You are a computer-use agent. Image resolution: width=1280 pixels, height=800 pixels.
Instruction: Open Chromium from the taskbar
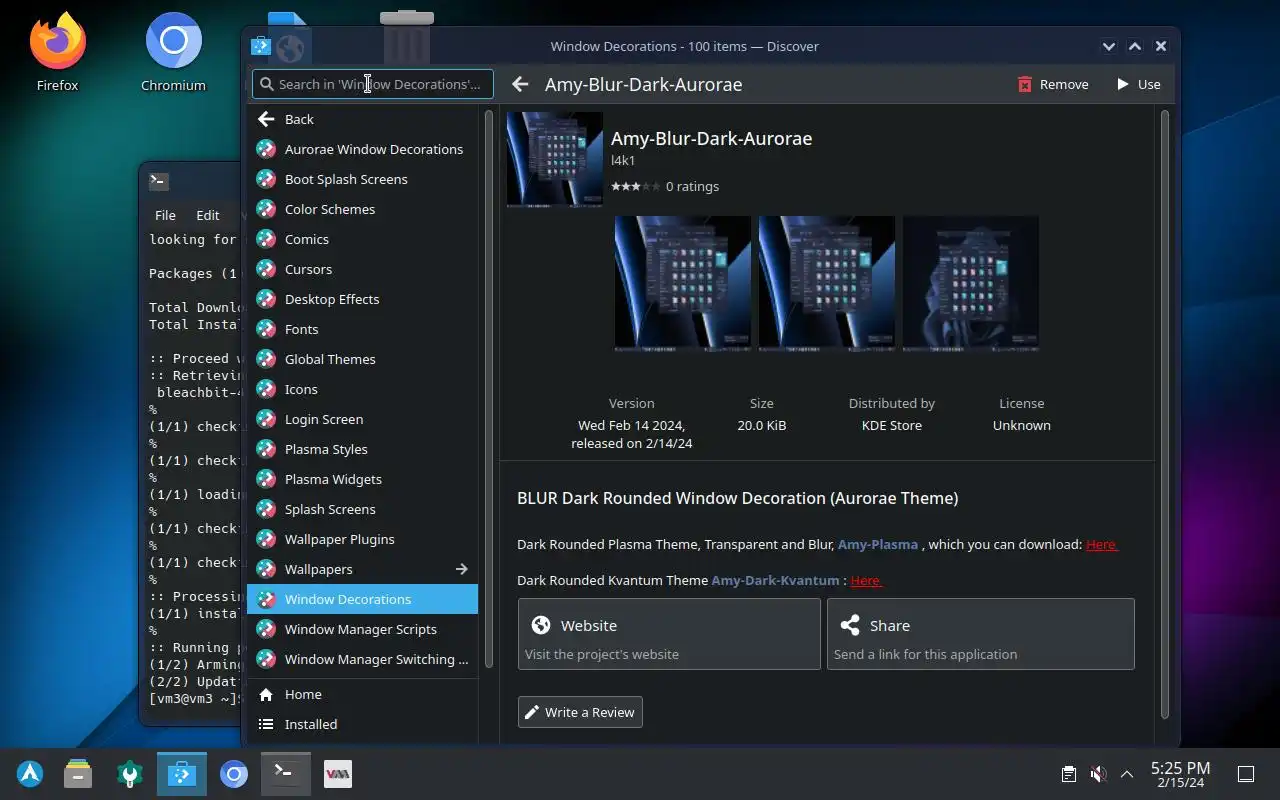pos(234,773)
